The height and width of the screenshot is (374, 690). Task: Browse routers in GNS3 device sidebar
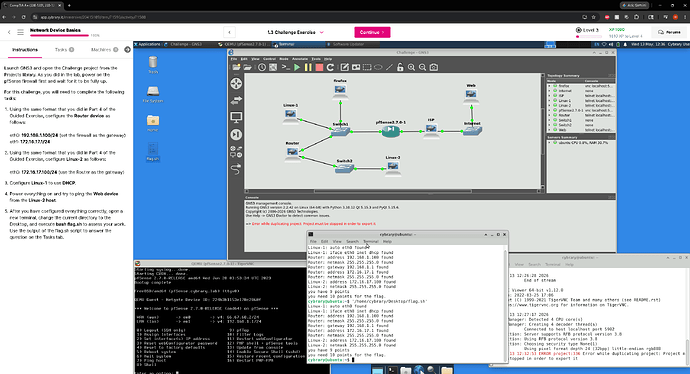[236, 84]
